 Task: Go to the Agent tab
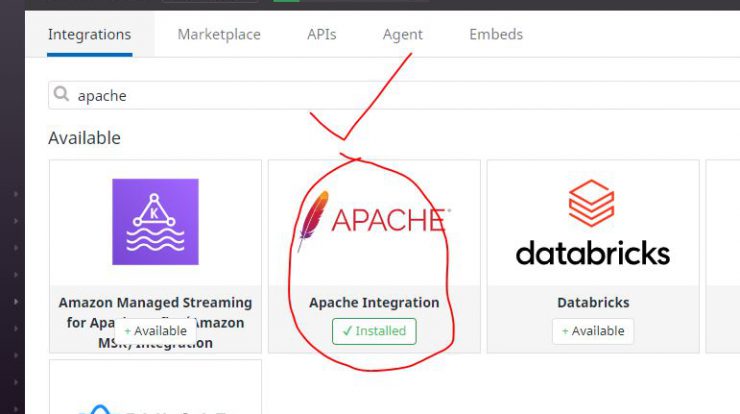[x=403, y=34]
